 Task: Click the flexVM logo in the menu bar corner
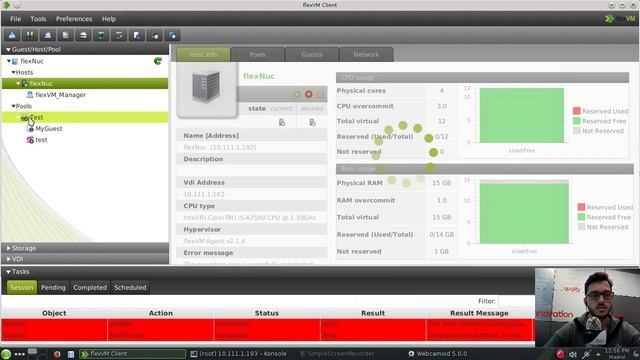(x=620, y=19)
